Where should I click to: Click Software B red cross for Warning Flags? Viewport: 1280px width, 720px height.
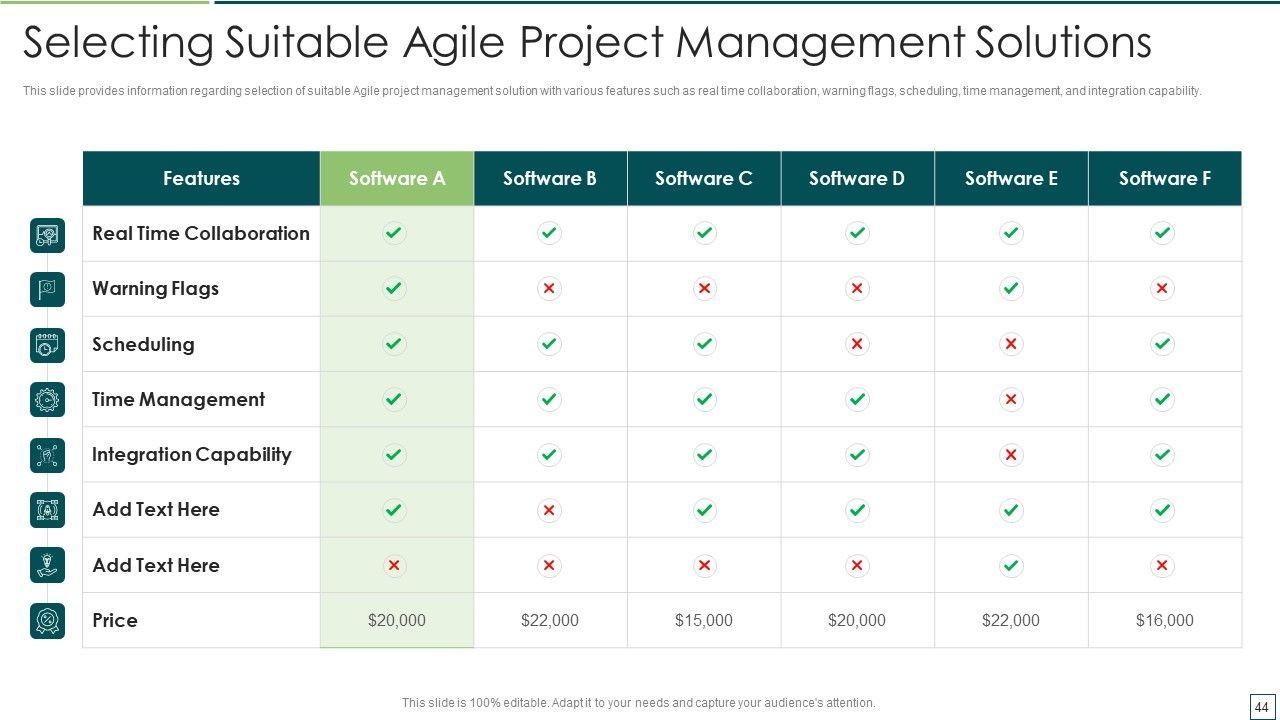[549, 289]
